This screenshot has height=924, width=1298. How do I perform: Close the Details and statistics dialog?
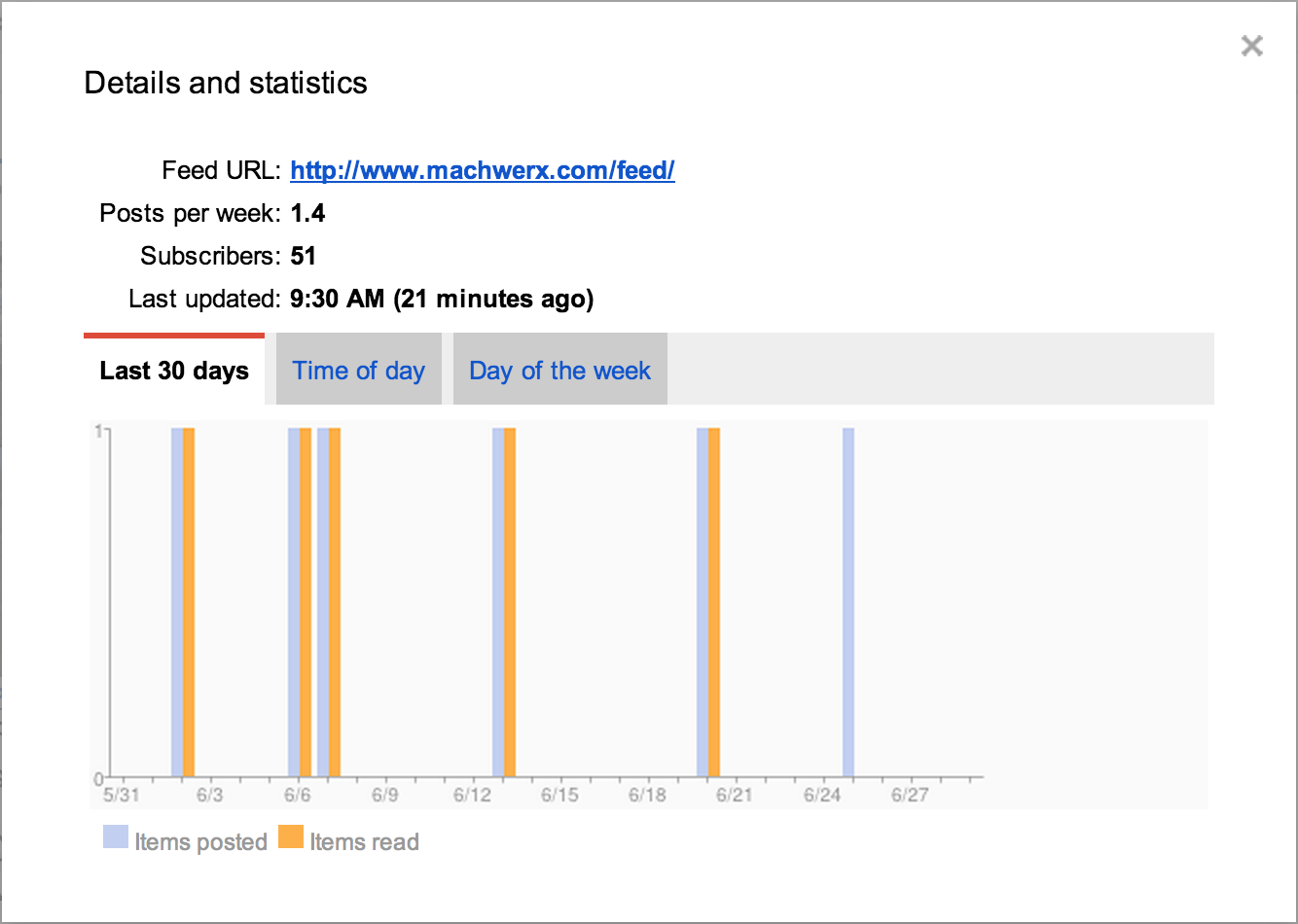coord(1251,46)
